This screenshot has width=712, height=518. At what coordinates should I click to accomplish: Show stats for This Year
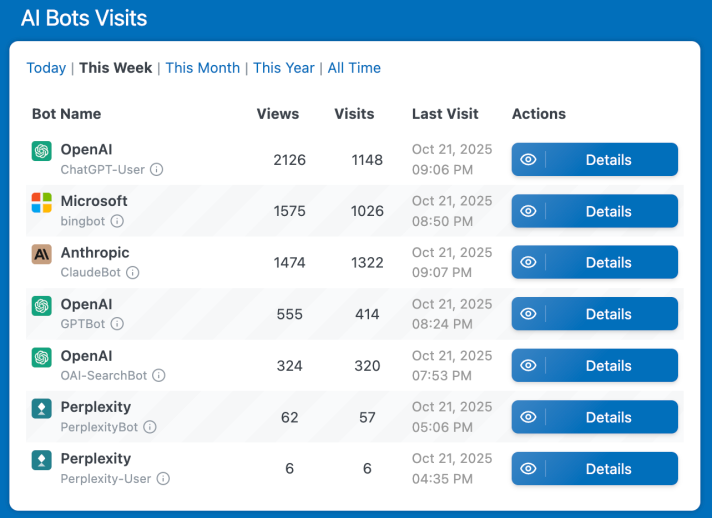284,68
